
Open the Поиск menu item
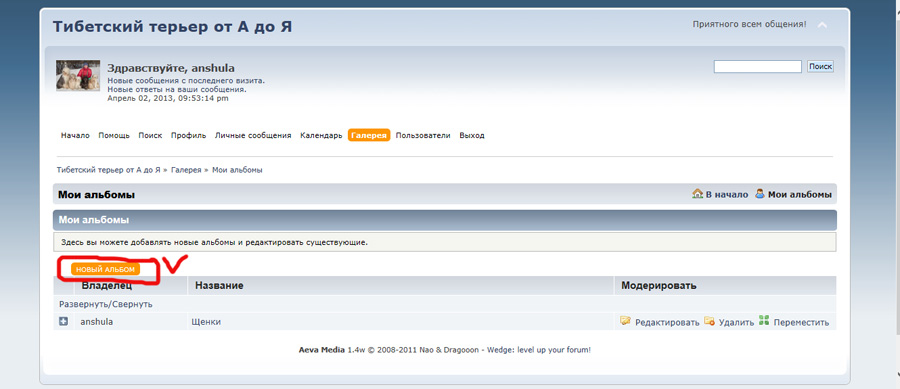coord(150,135)
